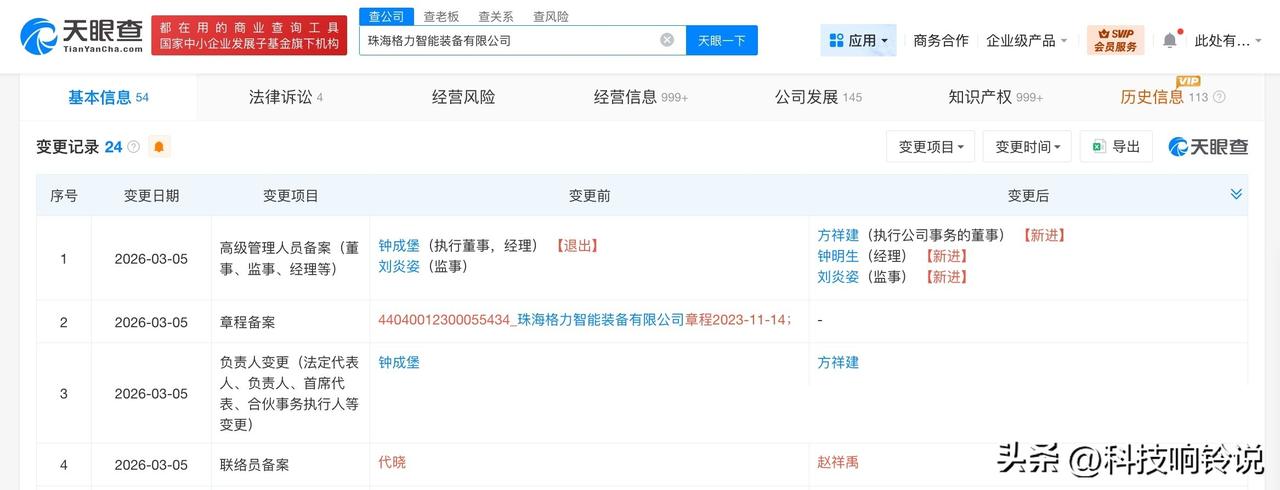Click 赵祥禹 in row 4
The height and width of the screenshot is (490, 1280).
(838, 462)
